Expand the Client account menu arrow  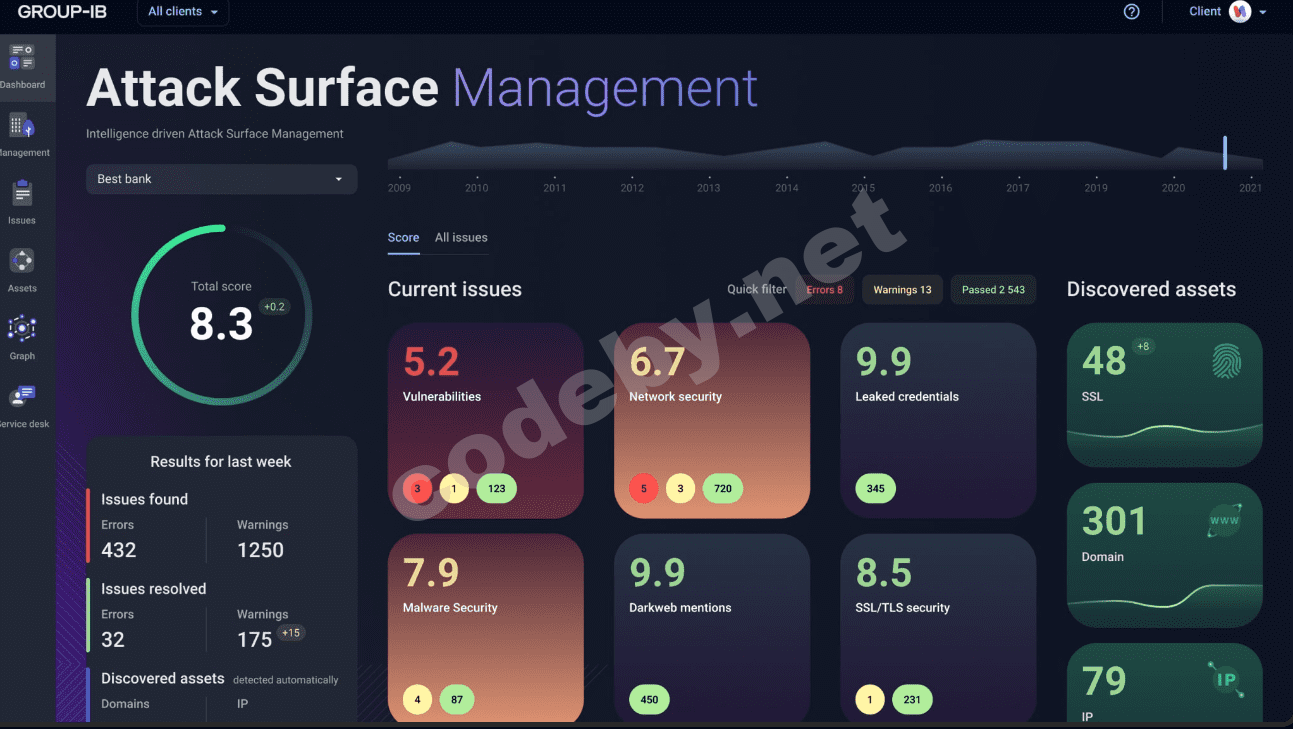pyautogui.click(x=1263, y=12)
